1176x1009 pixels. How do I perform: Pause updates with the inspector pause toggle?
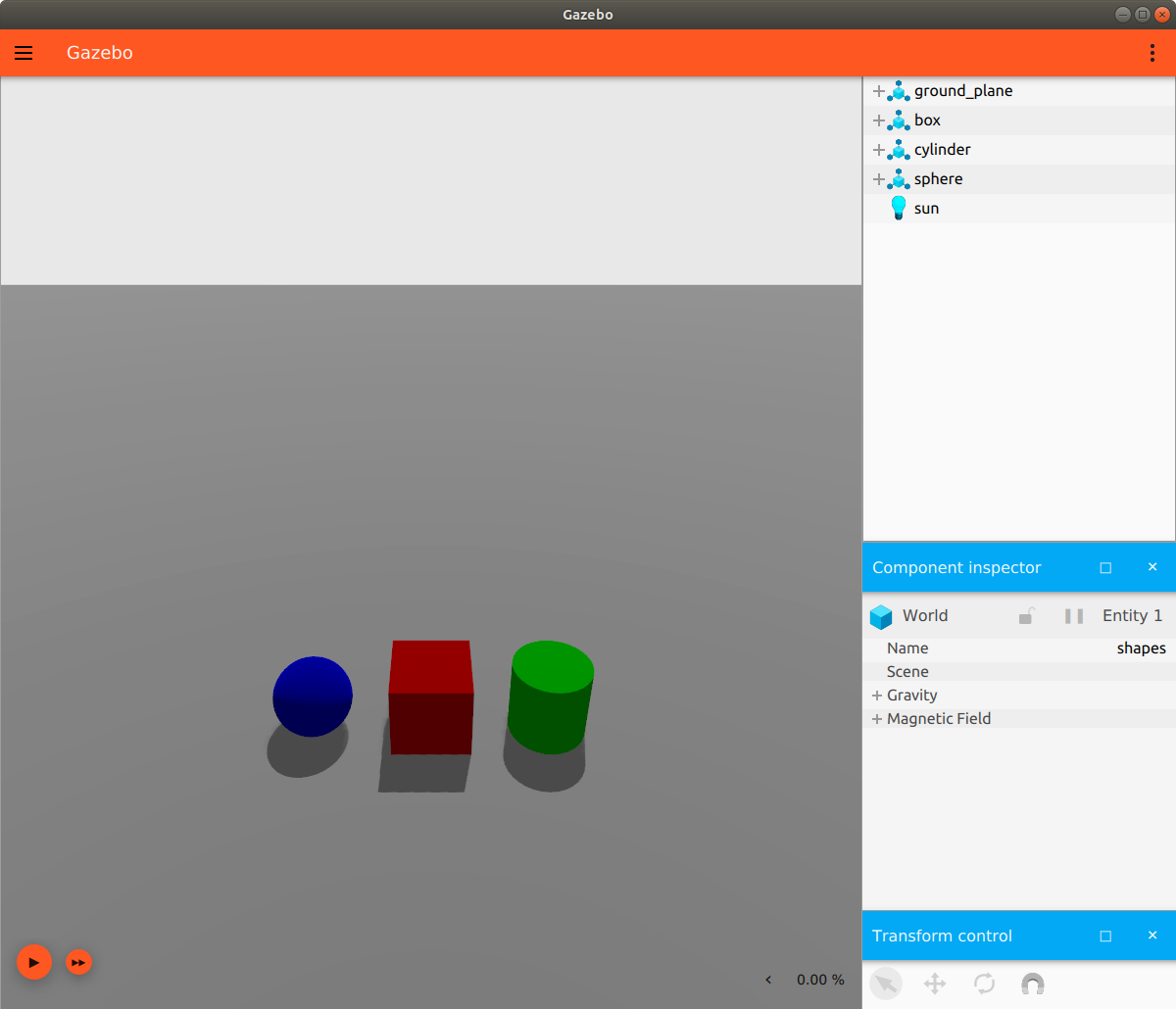pyautogui.click(x=1073, y=615)
